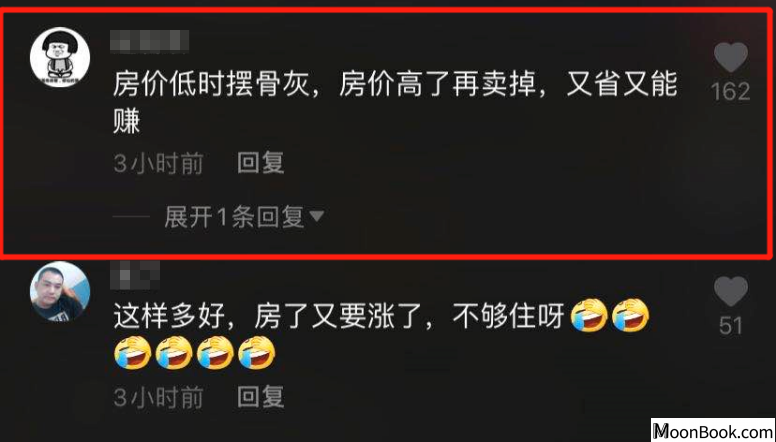Click the 162 like count number
The image size is (776, 442).
point(730,92)
